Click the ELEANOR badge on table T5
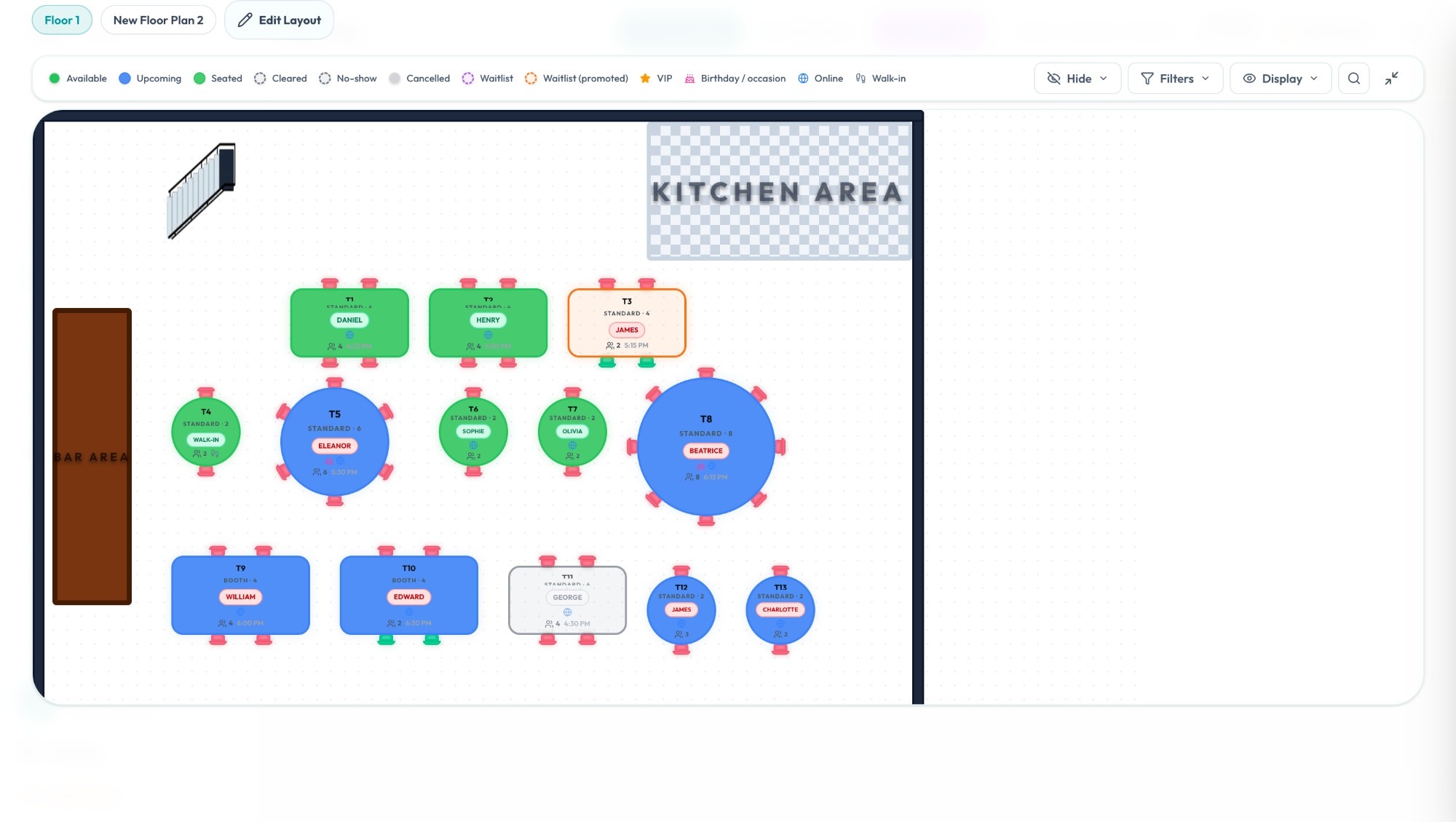 pos(334,446)
